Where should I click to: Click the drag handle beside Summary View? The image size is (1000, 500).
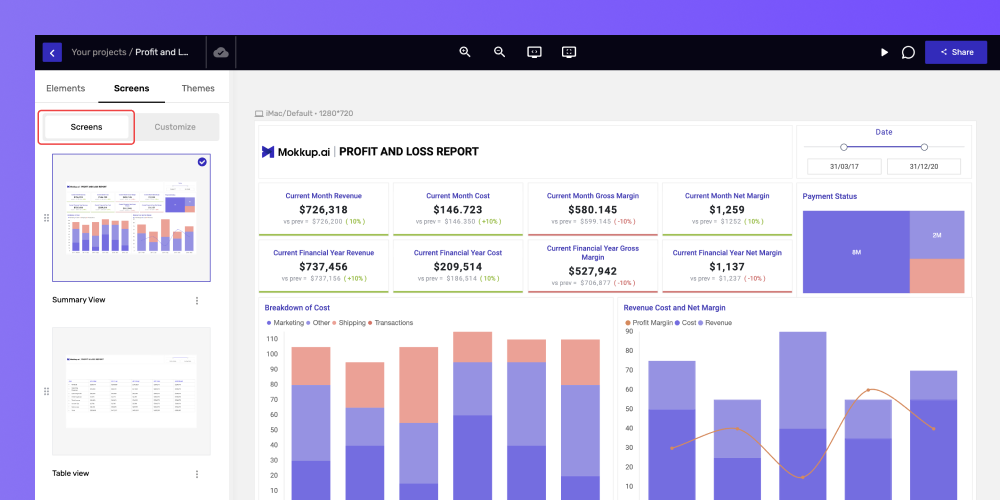(x=46, y=217)
